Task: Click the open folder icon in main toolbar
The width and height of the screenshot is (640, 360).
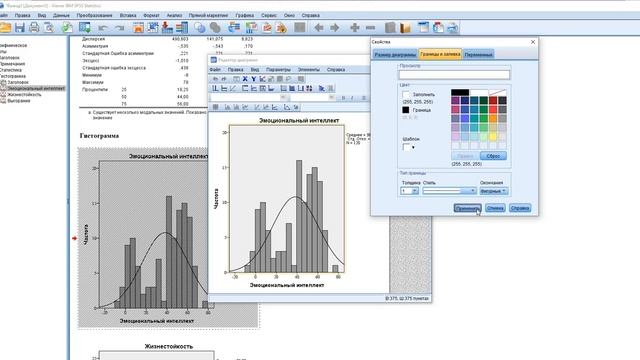Action: tap(5, 28)
